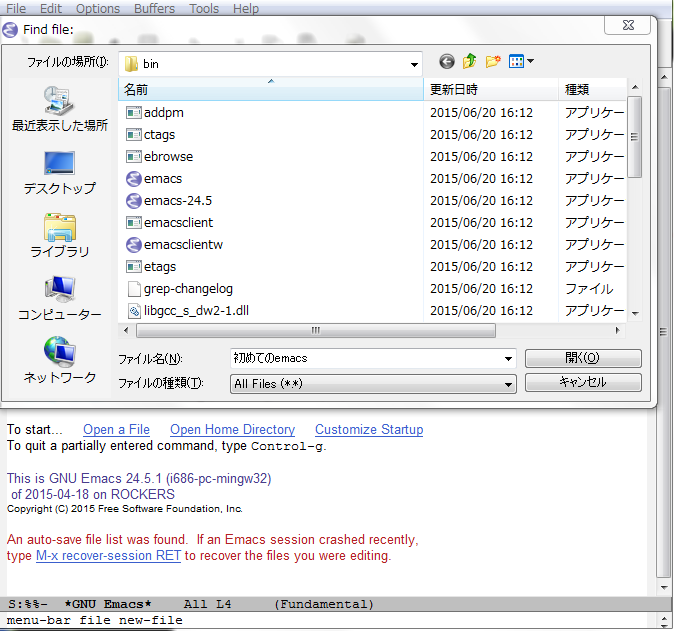Open the view menu icon
The width and height of the screenshot is (674, 631).
click(x=521, y=61)
